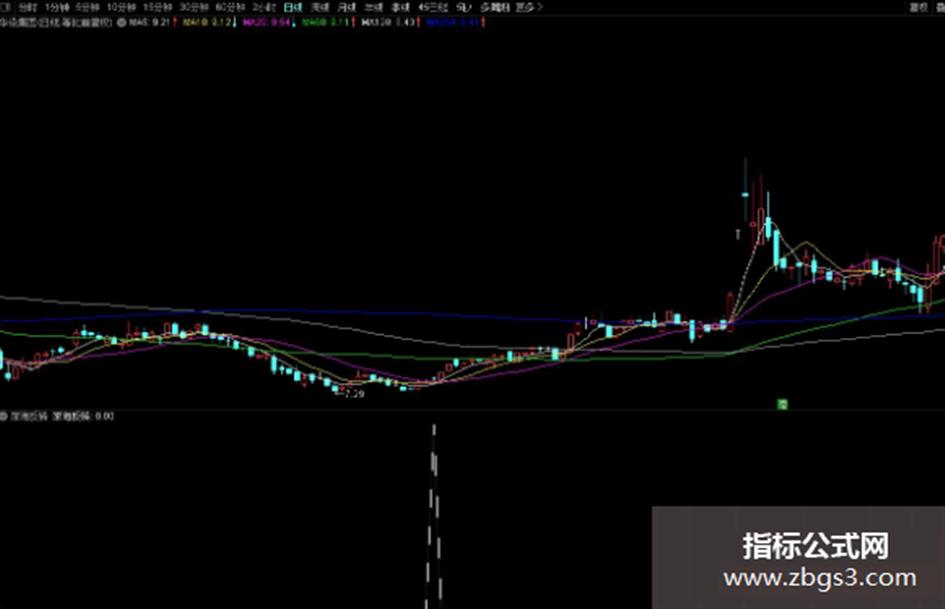Select the 60分钟 period tab
This screenshot has height=609, width=945.
pos(230,7)
